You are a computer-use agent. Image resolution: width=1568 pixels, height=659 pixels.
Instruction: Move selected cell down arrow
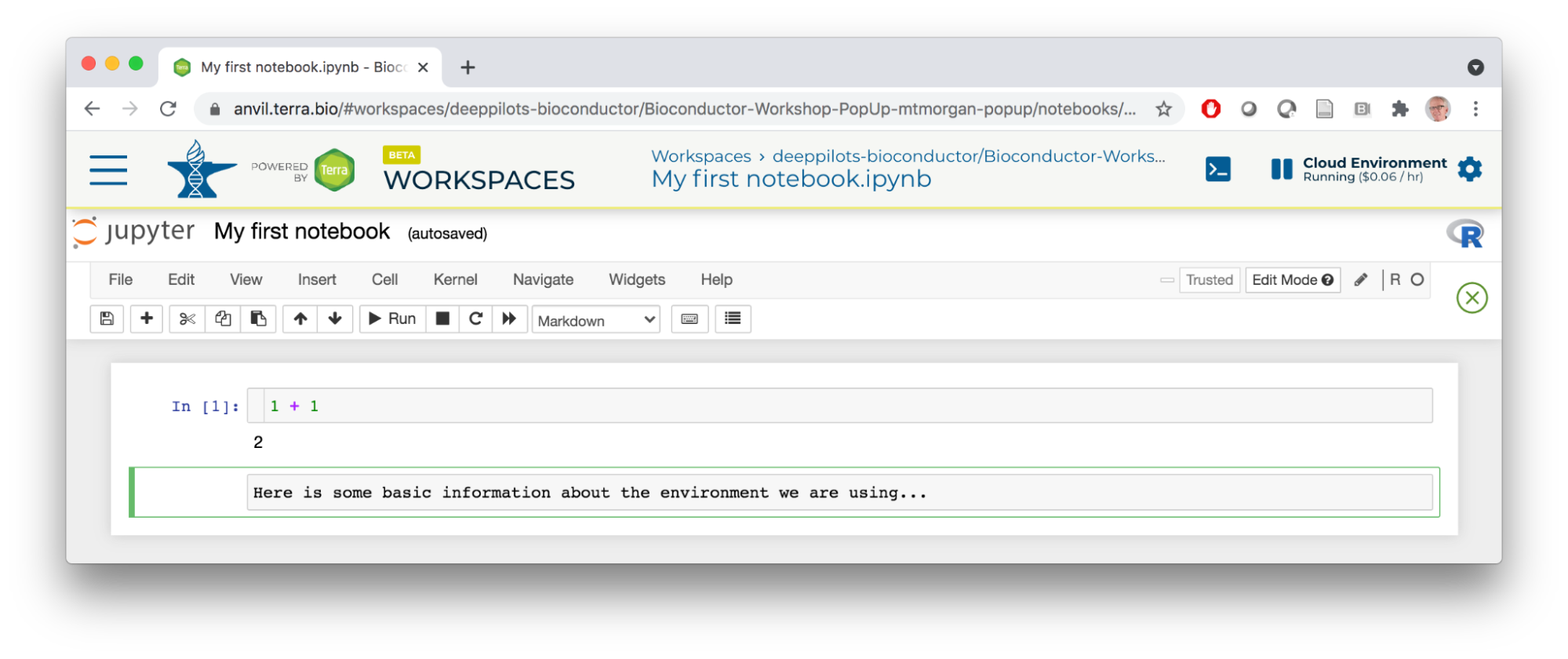pyautogui.click(x=335, y=319)
